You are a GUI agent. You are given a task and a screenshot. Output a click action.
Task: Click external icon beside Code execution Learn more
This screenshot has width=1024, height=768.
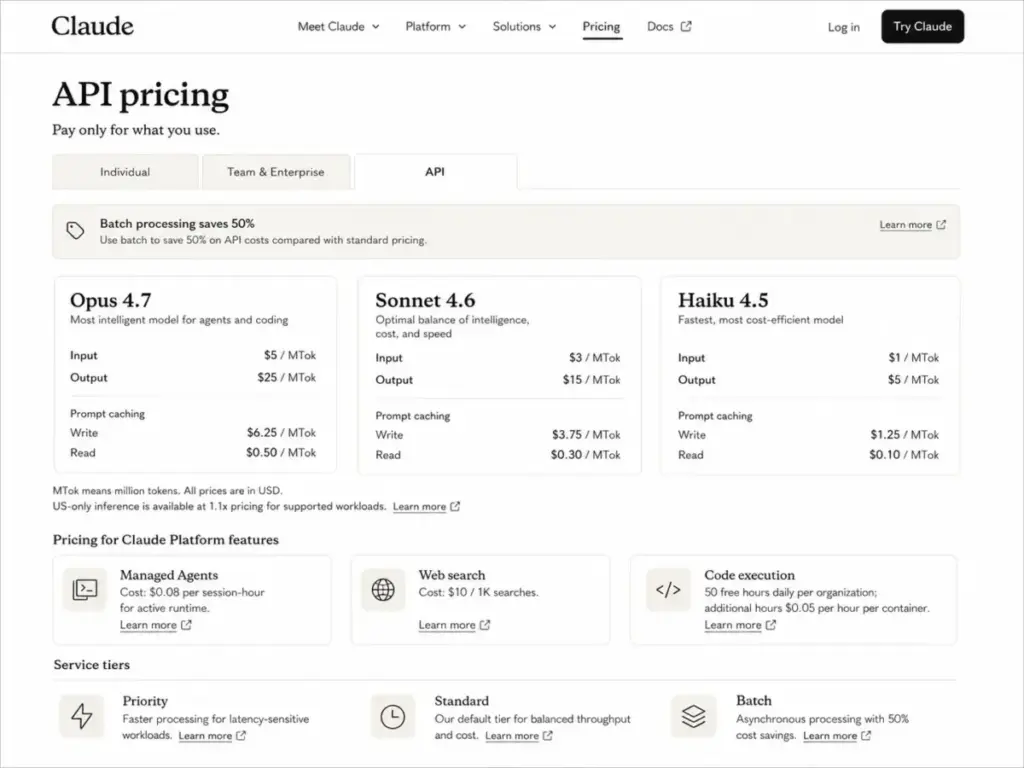coord(771,625)
